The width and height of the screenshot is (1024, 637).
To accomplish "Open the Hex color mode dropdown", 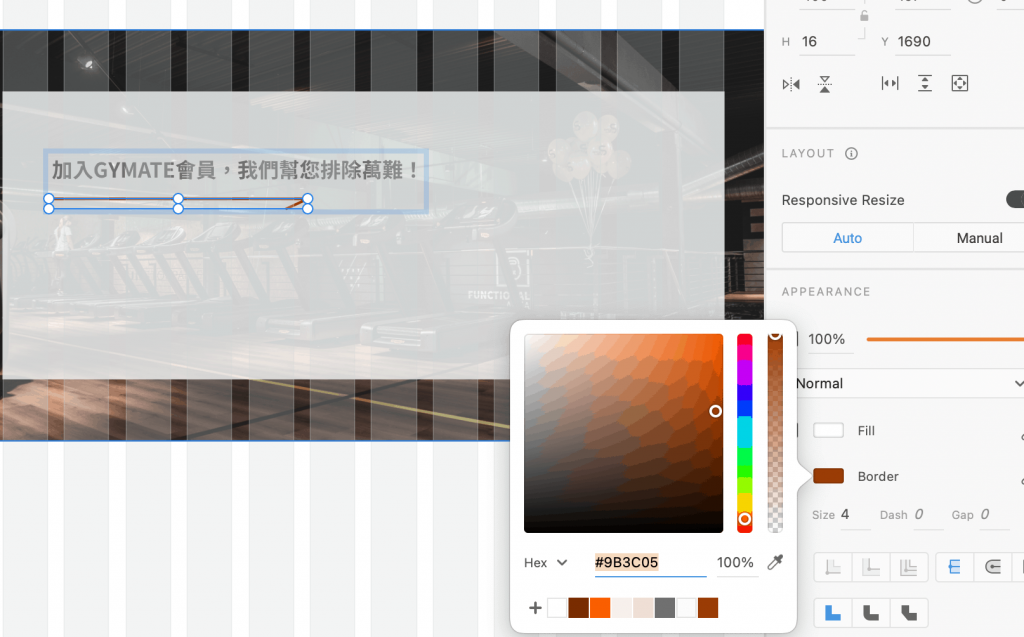I will pyautogui.click(x=545, y=563).
